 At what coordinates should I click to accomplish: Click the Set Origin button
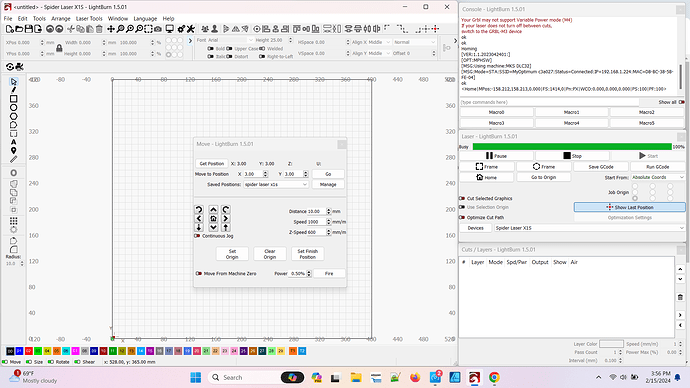[232, 254]
